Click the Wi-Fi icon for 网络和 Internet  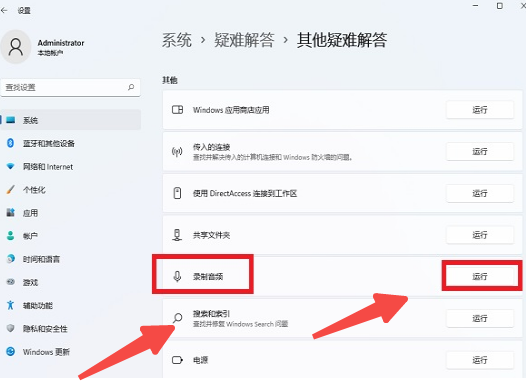[10, 166]
